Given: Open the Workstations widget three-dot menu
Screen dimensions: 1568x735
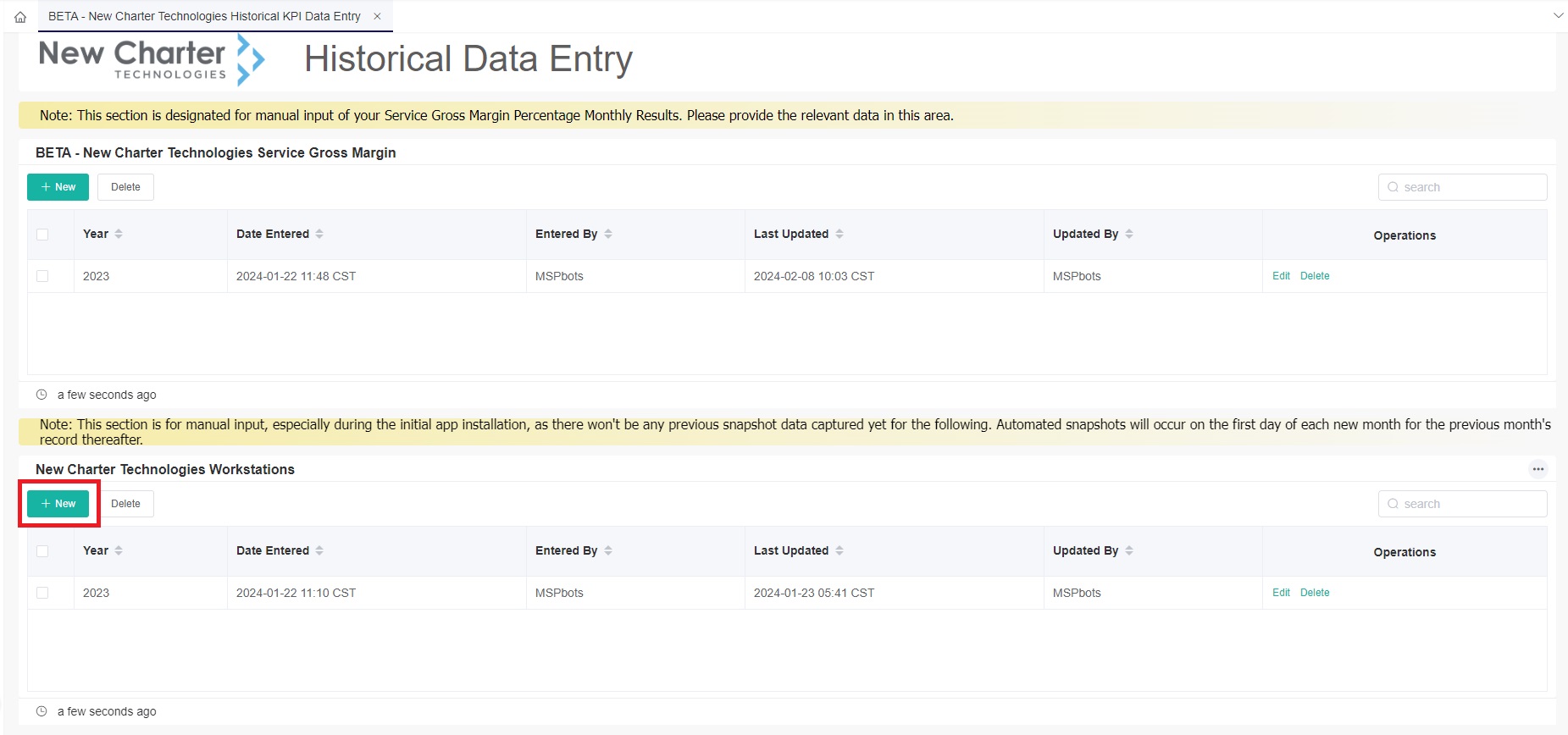Looking at the screenshot, I should pyautogui.click(x=1538, y=469).
